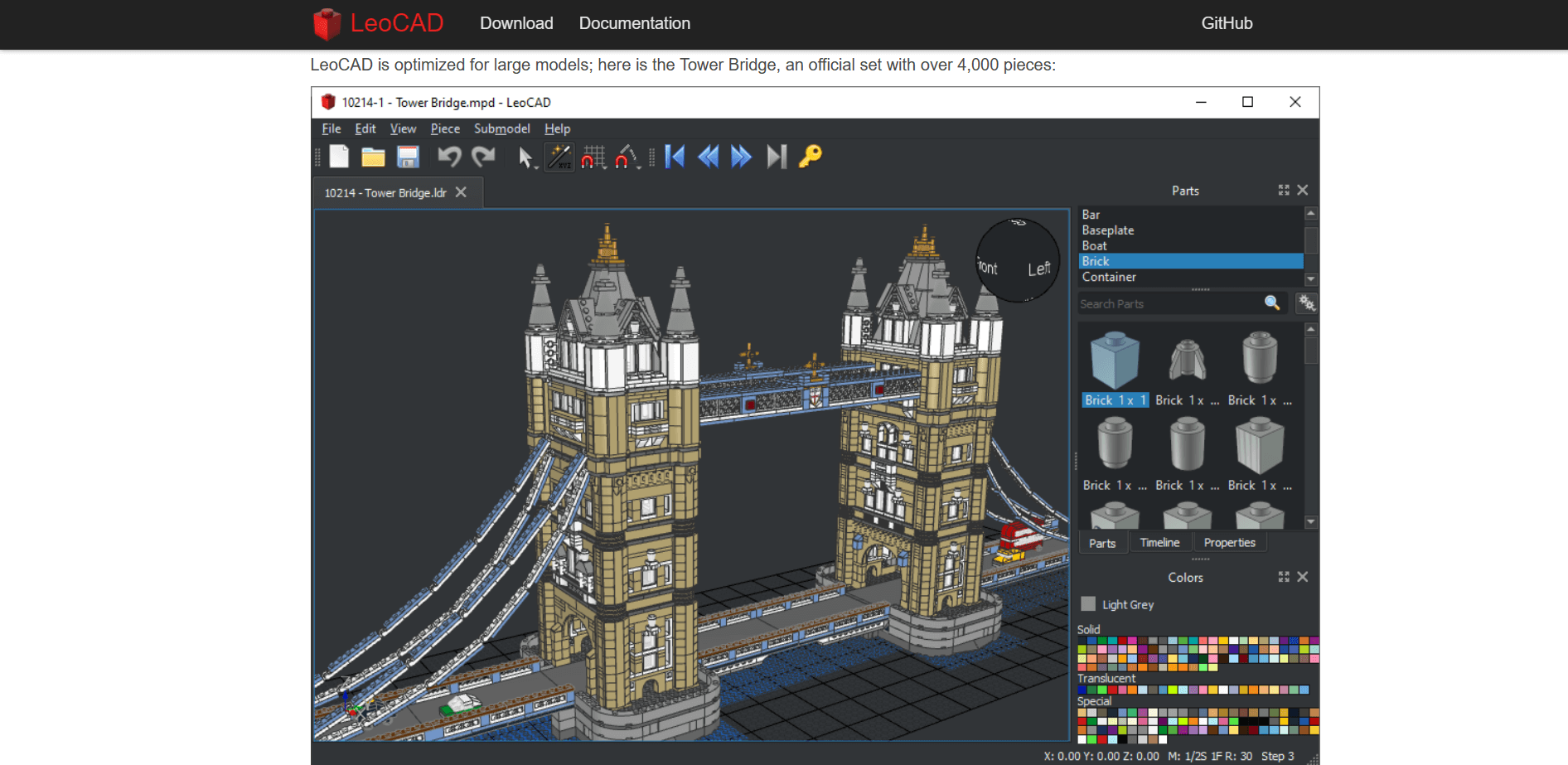Toggle the relative transform wand XYZ button
The width and height of the screenshot is (1568, 765).
click(x=559, y=157)
